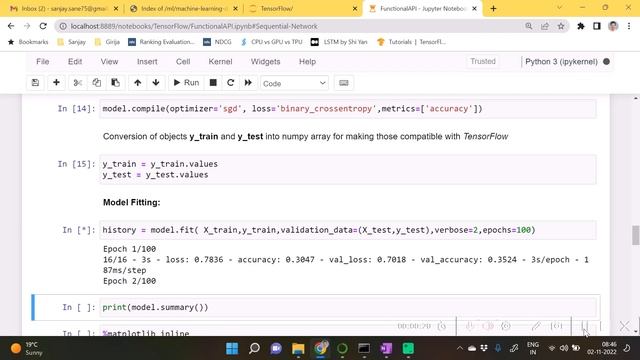
Task: Click into the y_train.values code cell
Action: pos(348,169)
